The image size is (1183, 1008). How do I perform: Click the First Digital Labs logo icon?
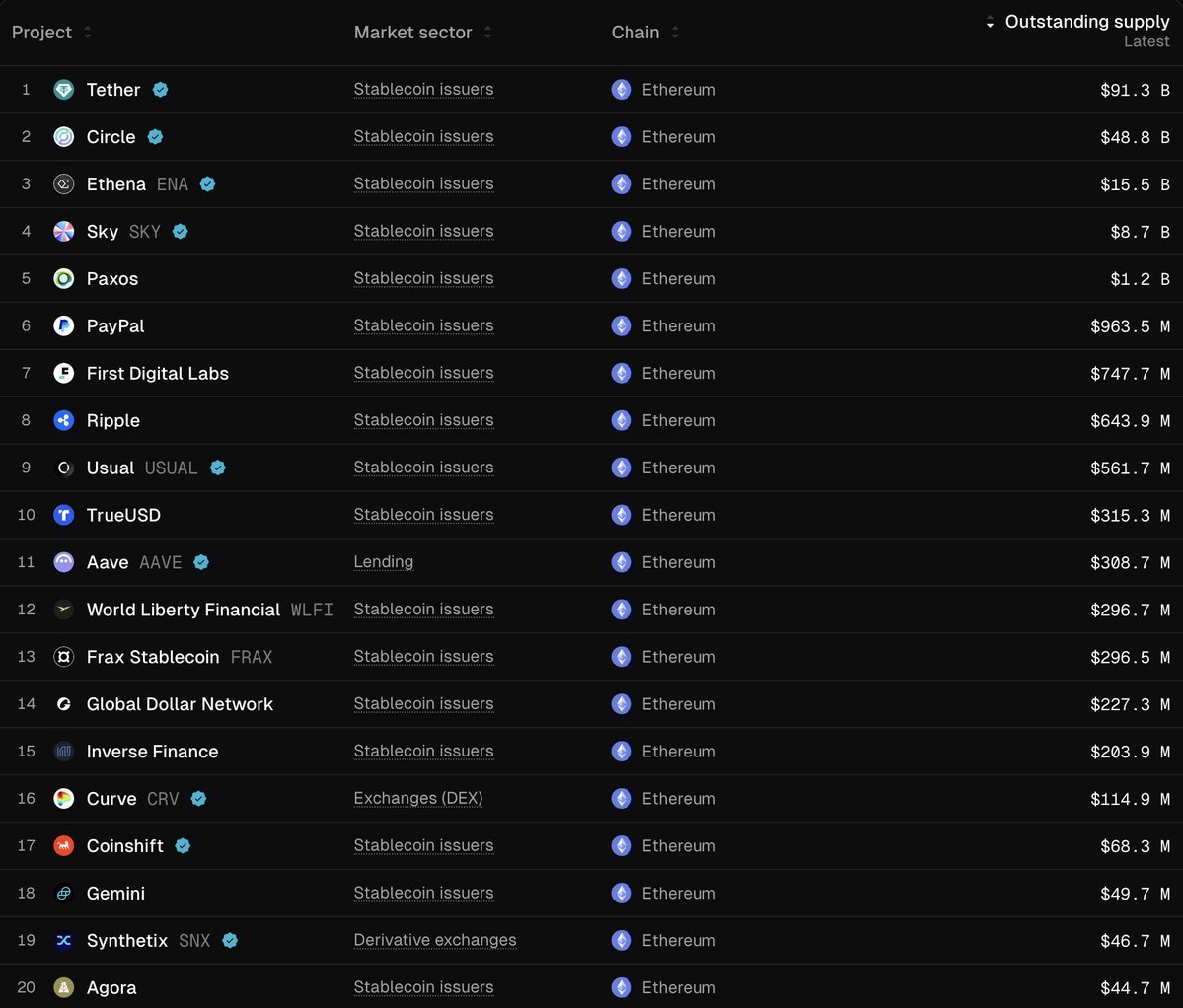point(64,373)
